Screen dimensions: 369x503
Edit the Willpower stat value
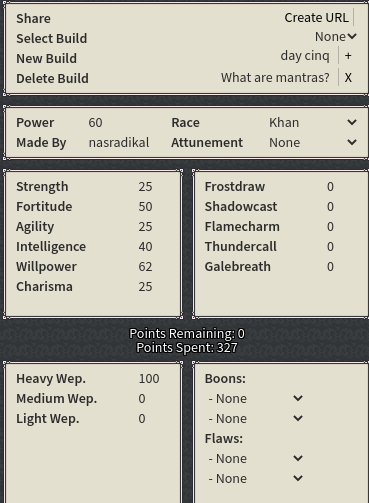[x=152, y=267]
